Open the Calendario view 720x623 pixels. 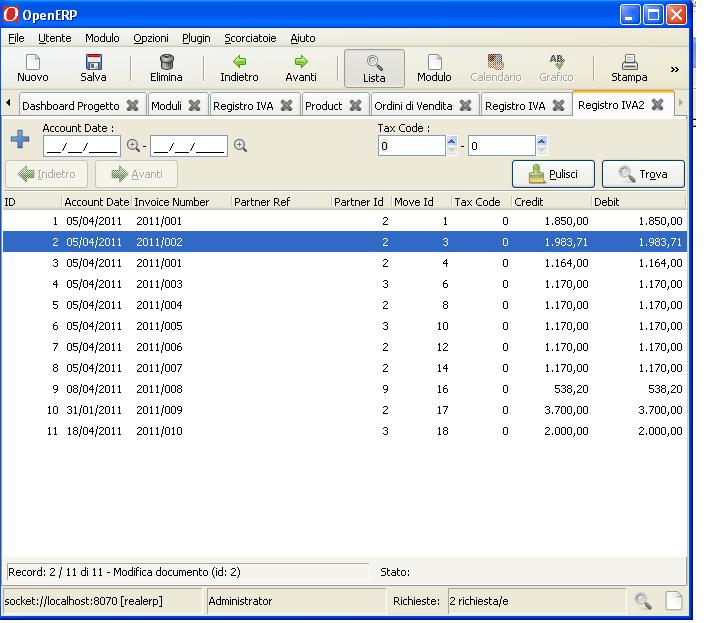point(495,69)
